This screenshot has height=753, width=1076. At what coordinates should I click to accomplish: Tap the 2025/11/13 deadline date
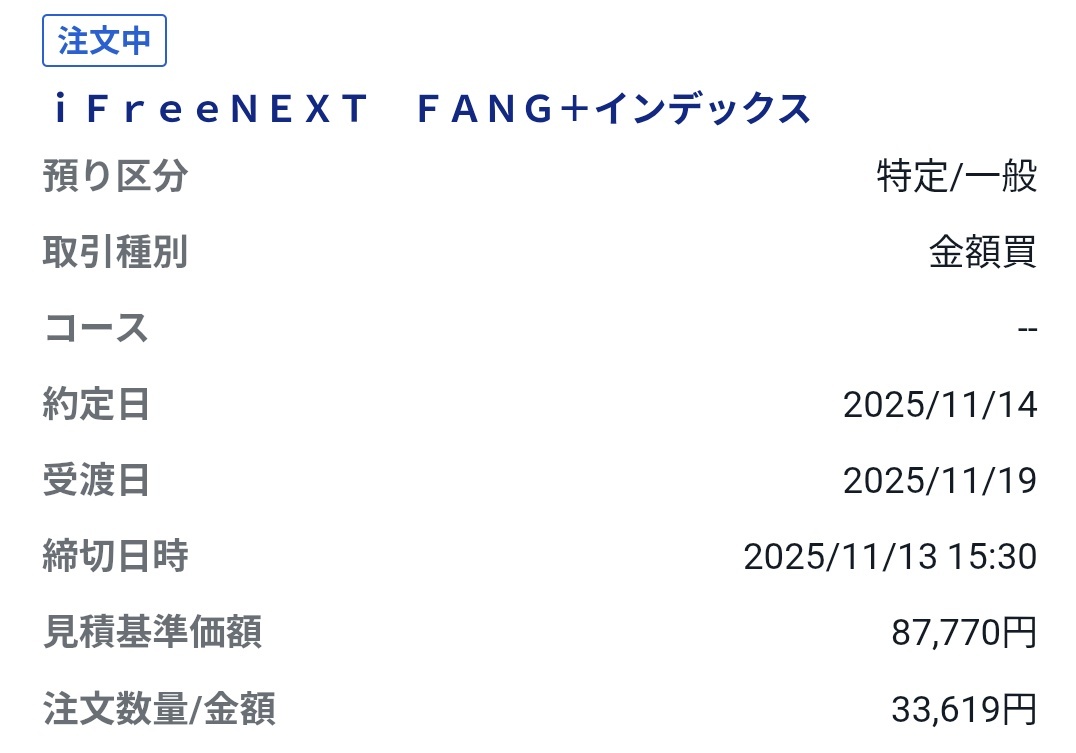pyautogui.click(x=840, y=556)
